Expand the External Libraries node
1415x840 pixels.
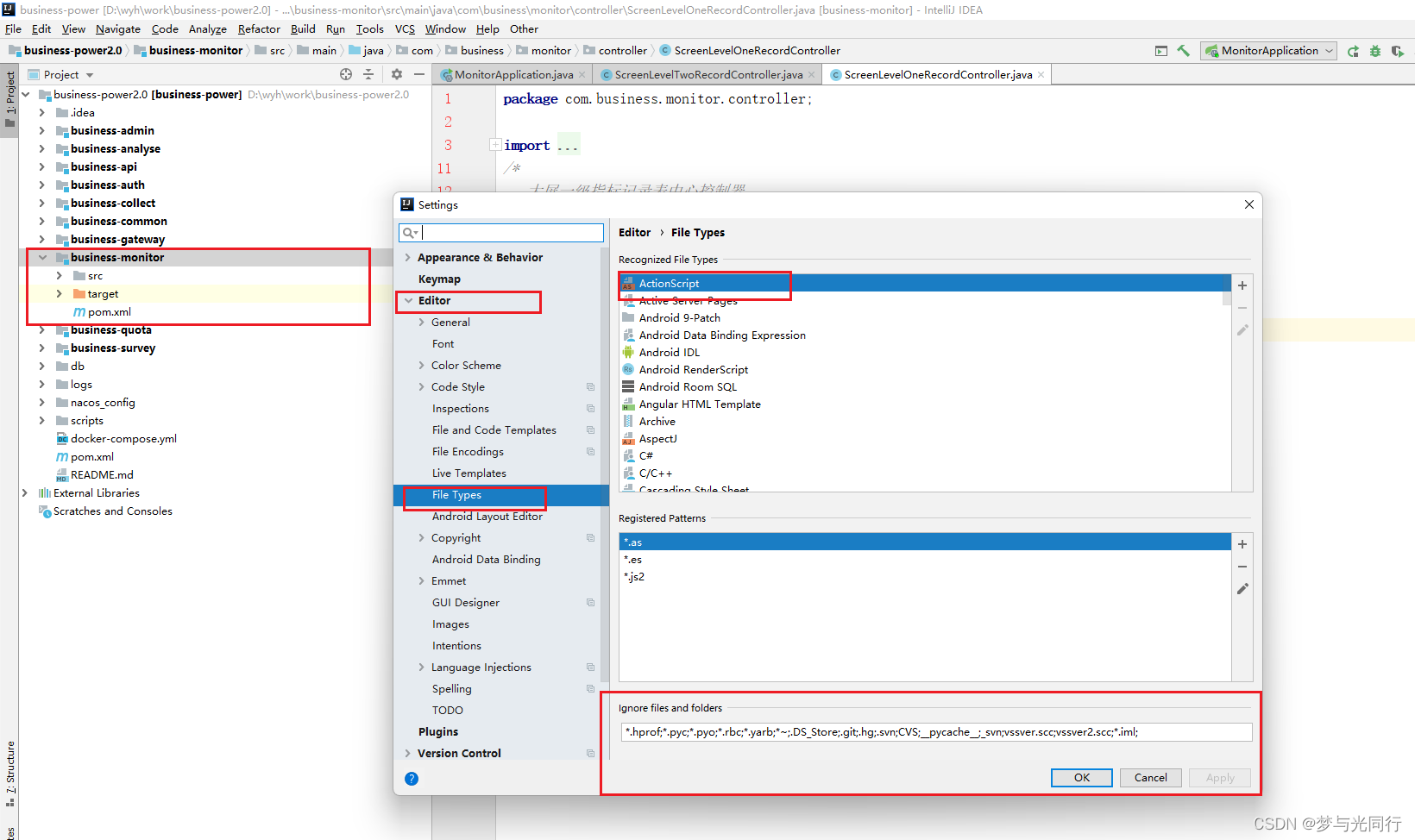point(25,493)
